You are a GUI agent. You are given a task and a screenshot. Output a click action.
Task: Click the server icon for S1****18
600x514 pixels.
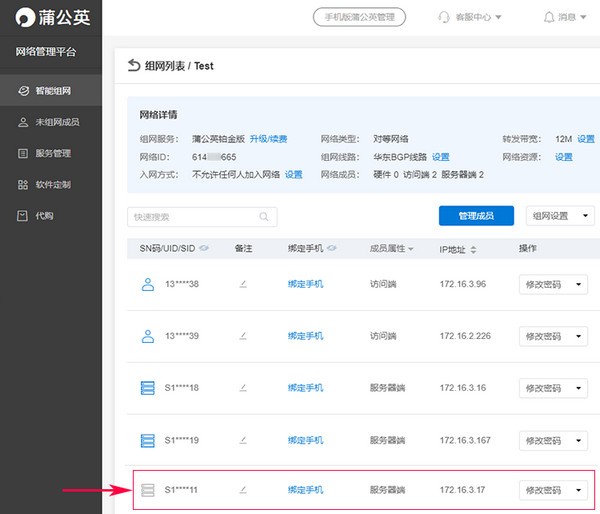tap(147, 388)
